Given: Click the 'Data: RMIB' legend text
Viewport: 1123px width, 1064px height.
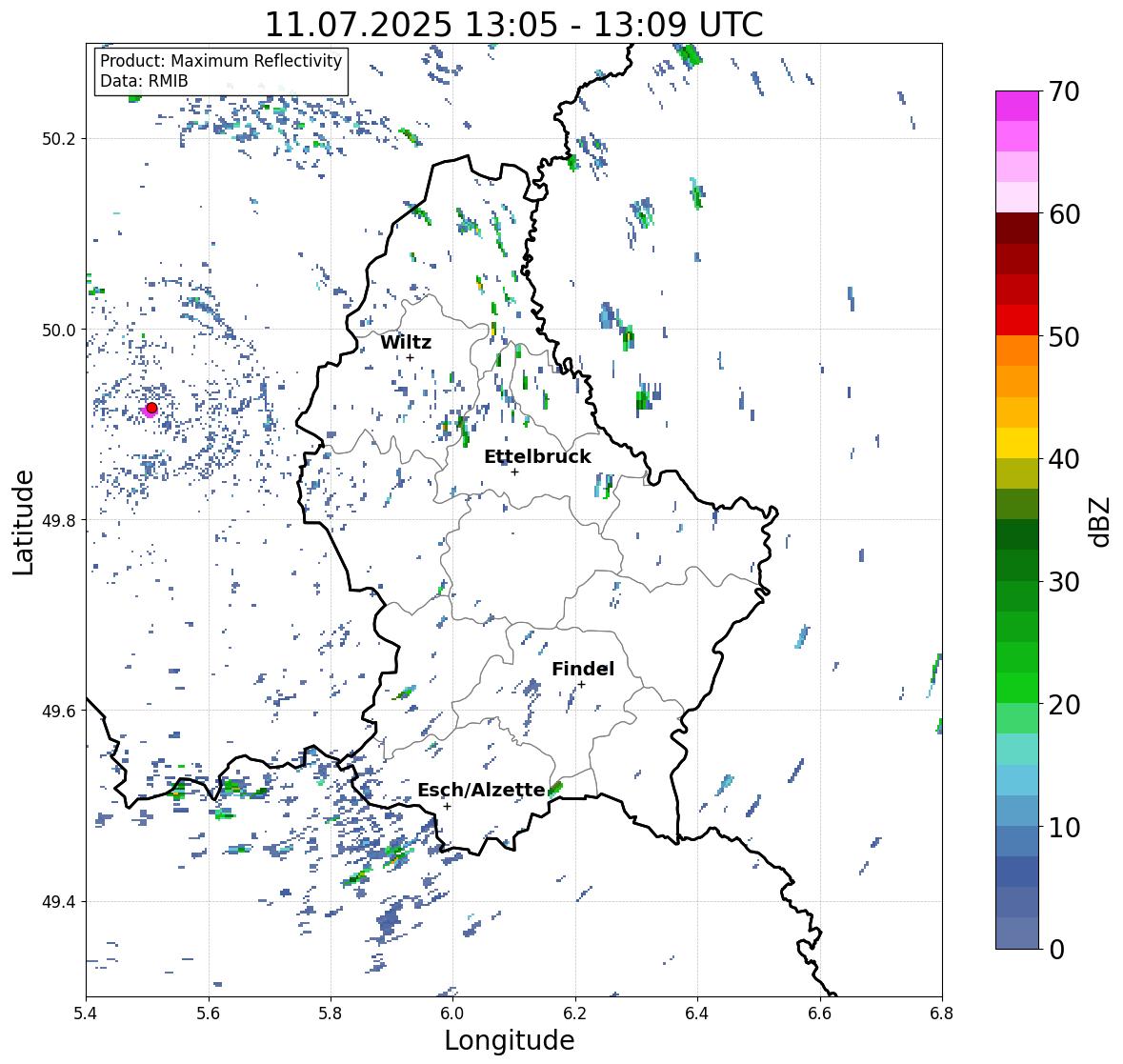Looking at the screenshot, I should (144, 81).
